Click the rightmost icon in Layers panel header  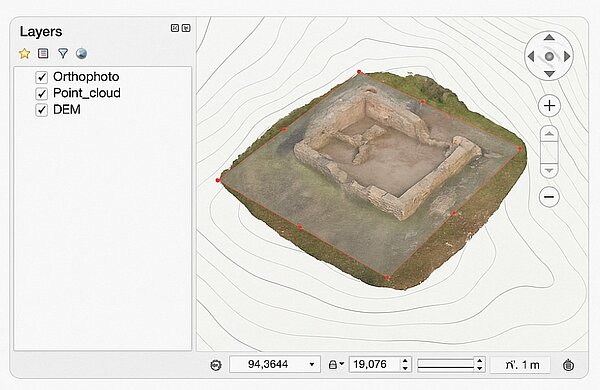coord(186,28)
